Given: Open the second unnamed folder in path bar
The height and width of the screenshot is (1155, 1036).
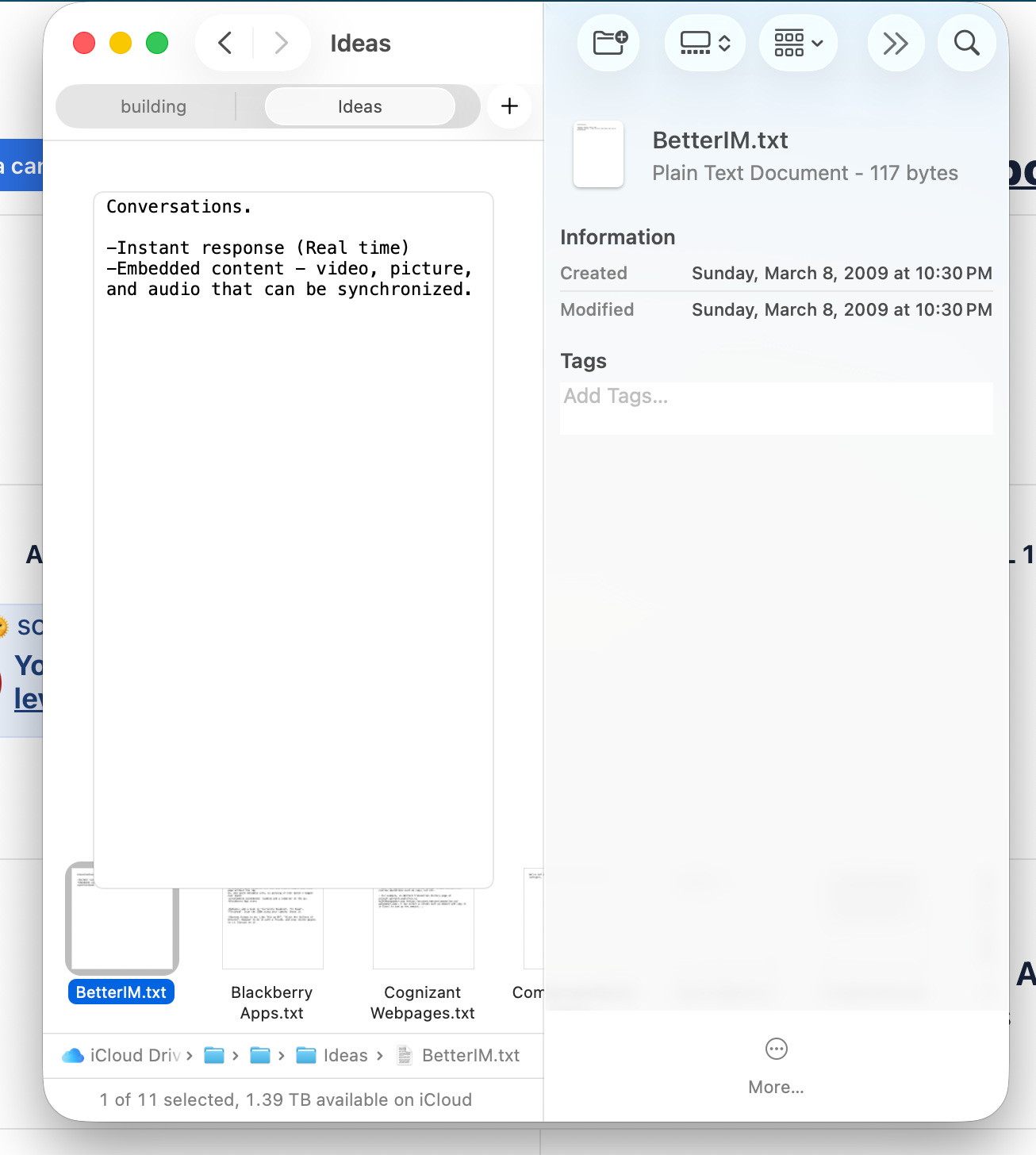Looking at the screenshot, I should [x=260, y=1055].
